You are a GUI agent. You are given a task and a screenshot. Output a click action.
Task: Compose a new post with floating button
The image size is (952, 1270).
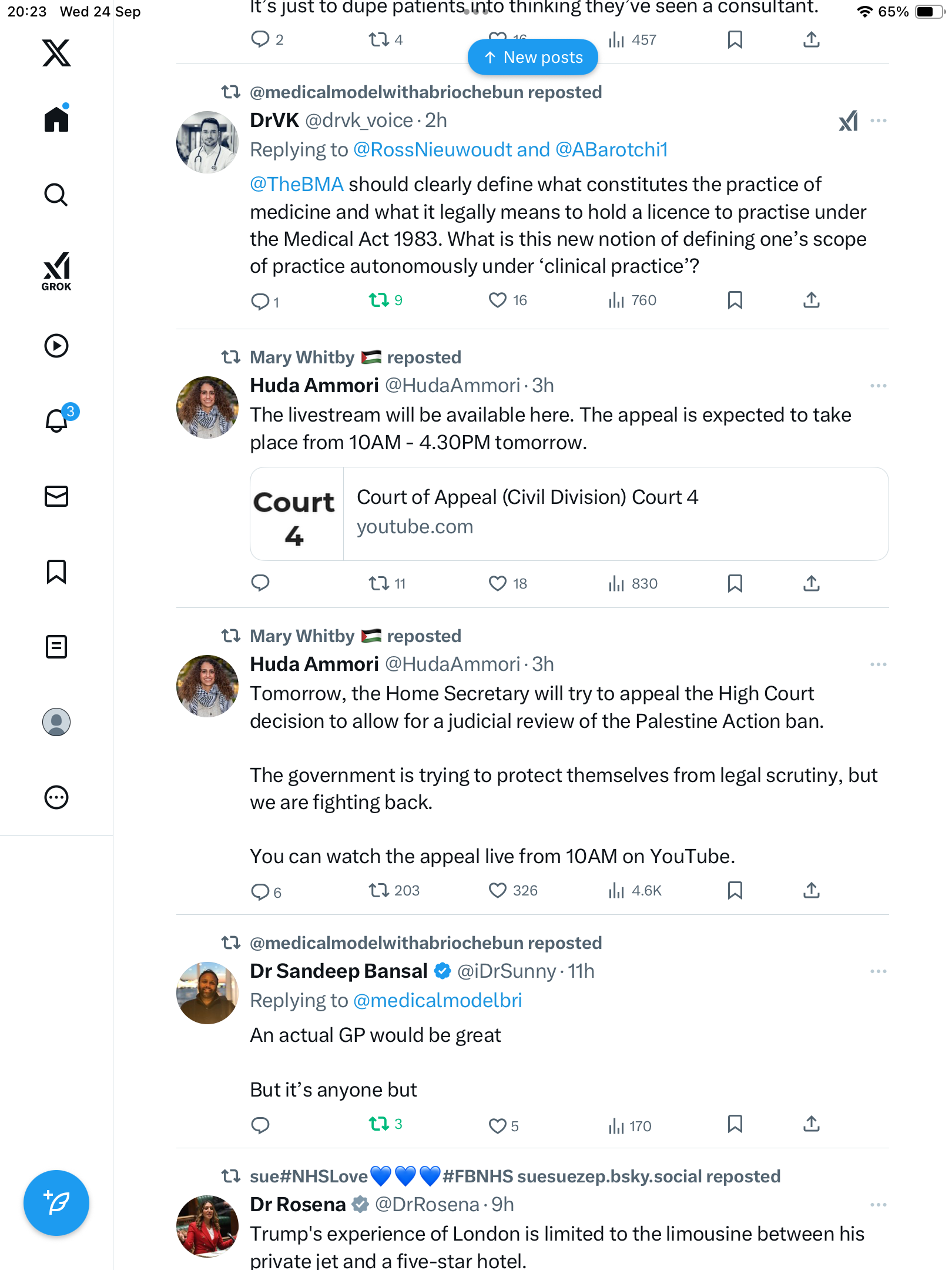56,1203
